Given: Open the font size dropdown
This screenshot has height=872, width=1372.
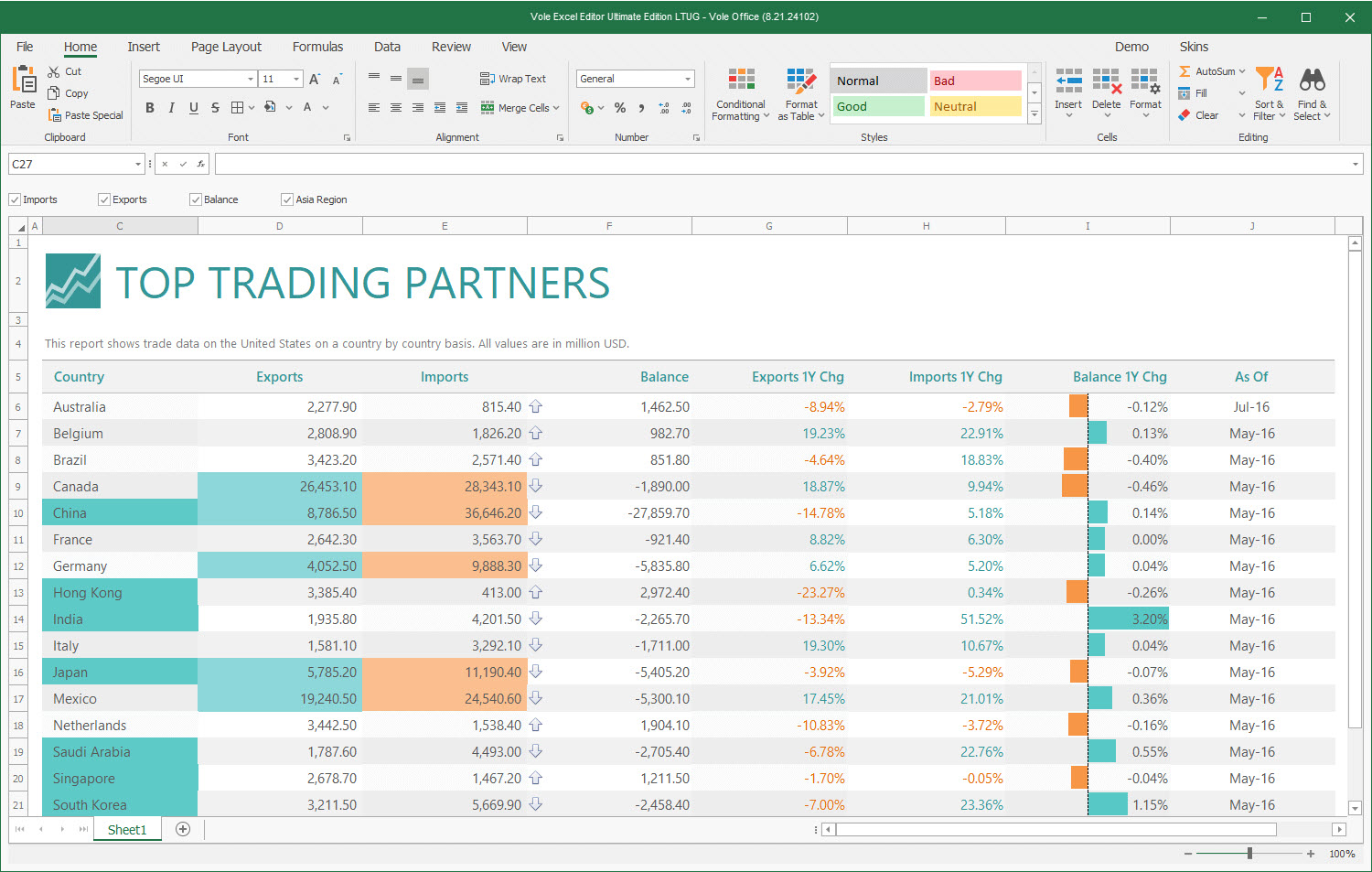Looking at the screenshot, I should (x=296, y=79).
